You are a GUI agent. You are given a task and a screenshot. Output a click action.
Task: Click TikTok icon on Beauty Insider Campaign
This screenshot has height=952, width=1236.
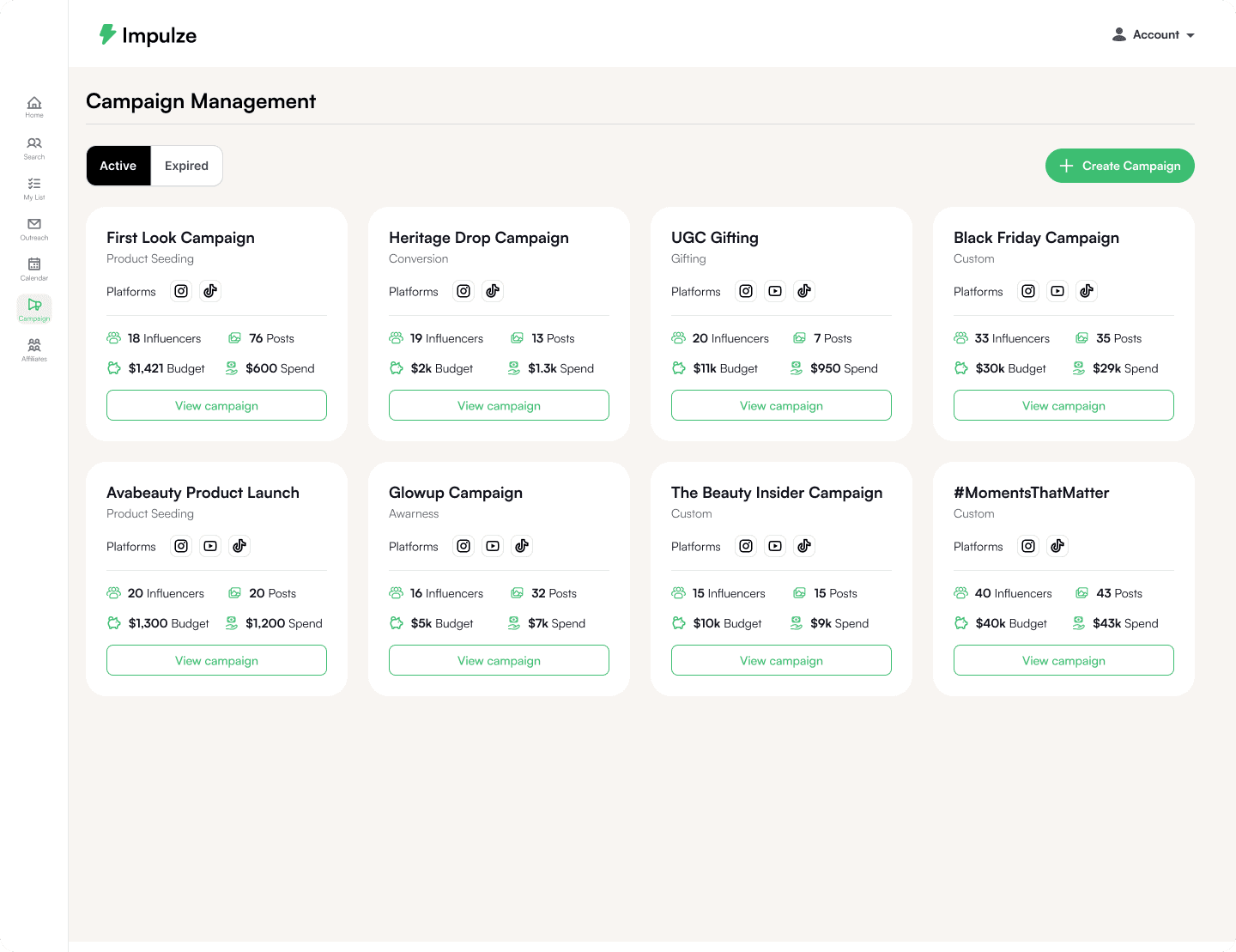tap(804, 546)
